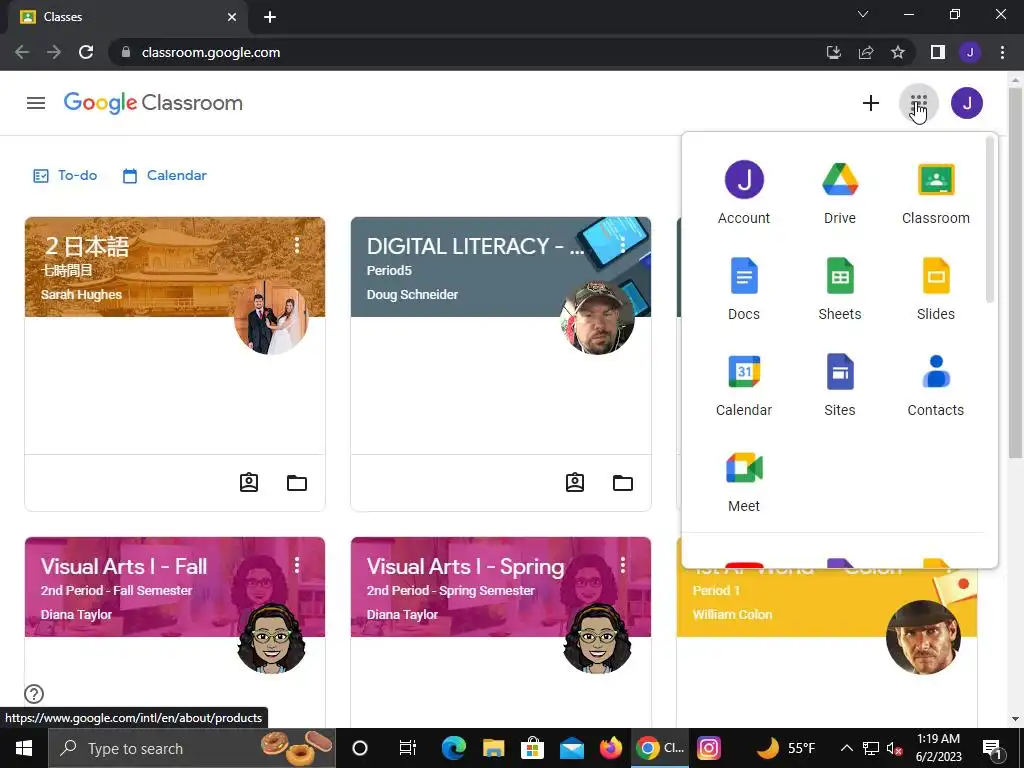
Task: Share this page from address bar
Action: (x=866, y=52)
